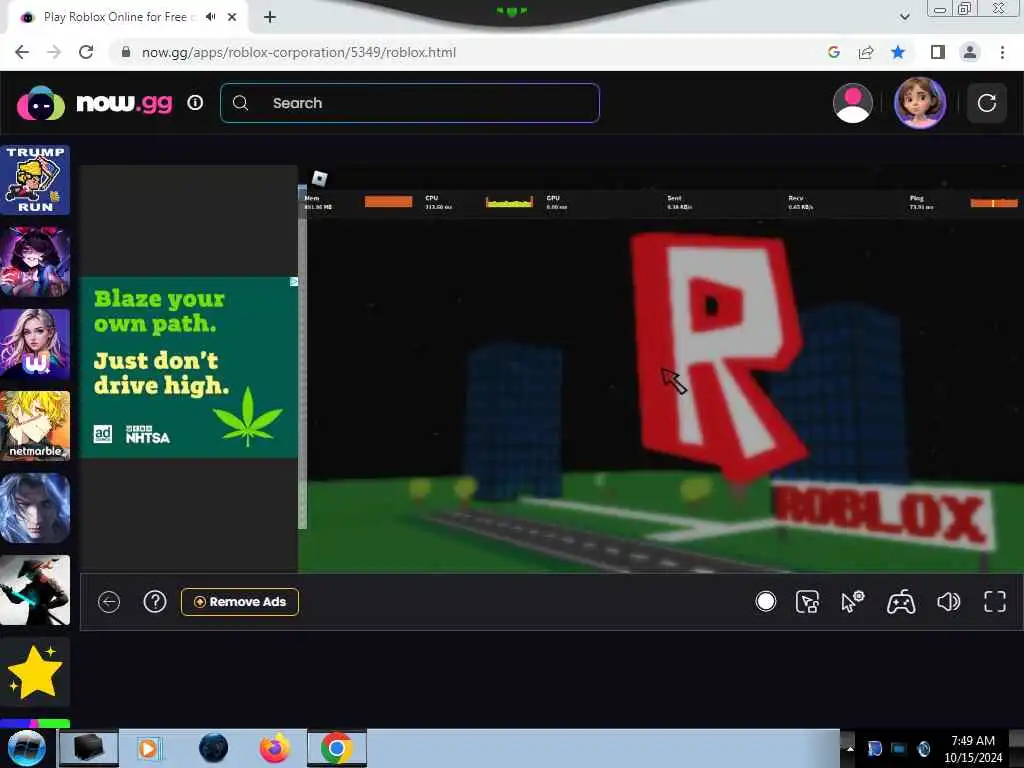The width and height of the screenshot is (1024, 768).
Task: Click the lock site info icon
Action: 126,52
